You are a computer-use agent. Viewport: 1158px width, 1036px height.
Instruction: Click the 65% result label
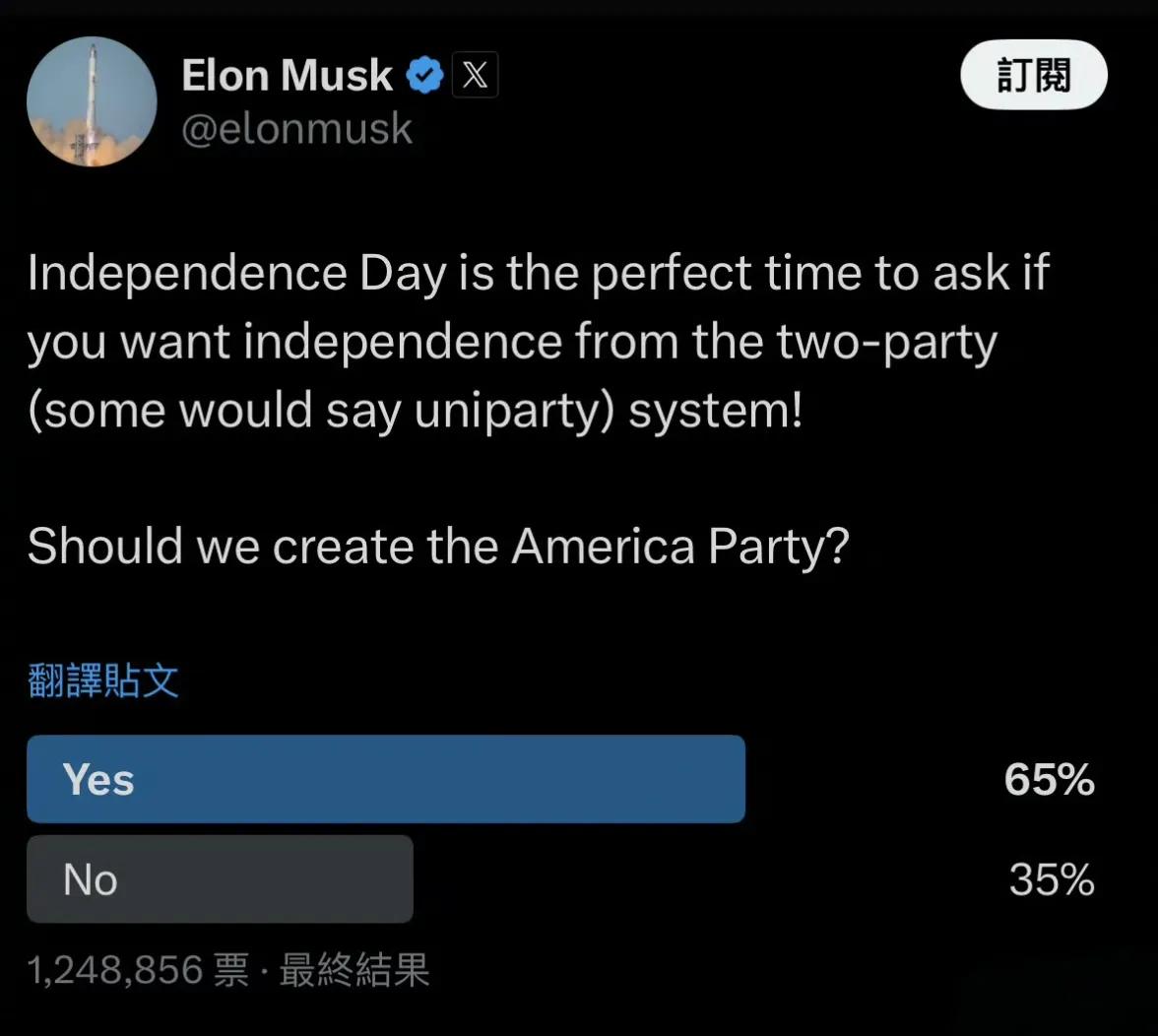click(x=1049, y=779)
